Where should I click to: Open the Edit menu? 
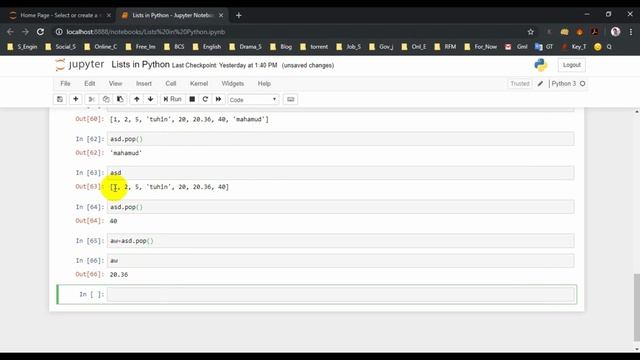90,84
